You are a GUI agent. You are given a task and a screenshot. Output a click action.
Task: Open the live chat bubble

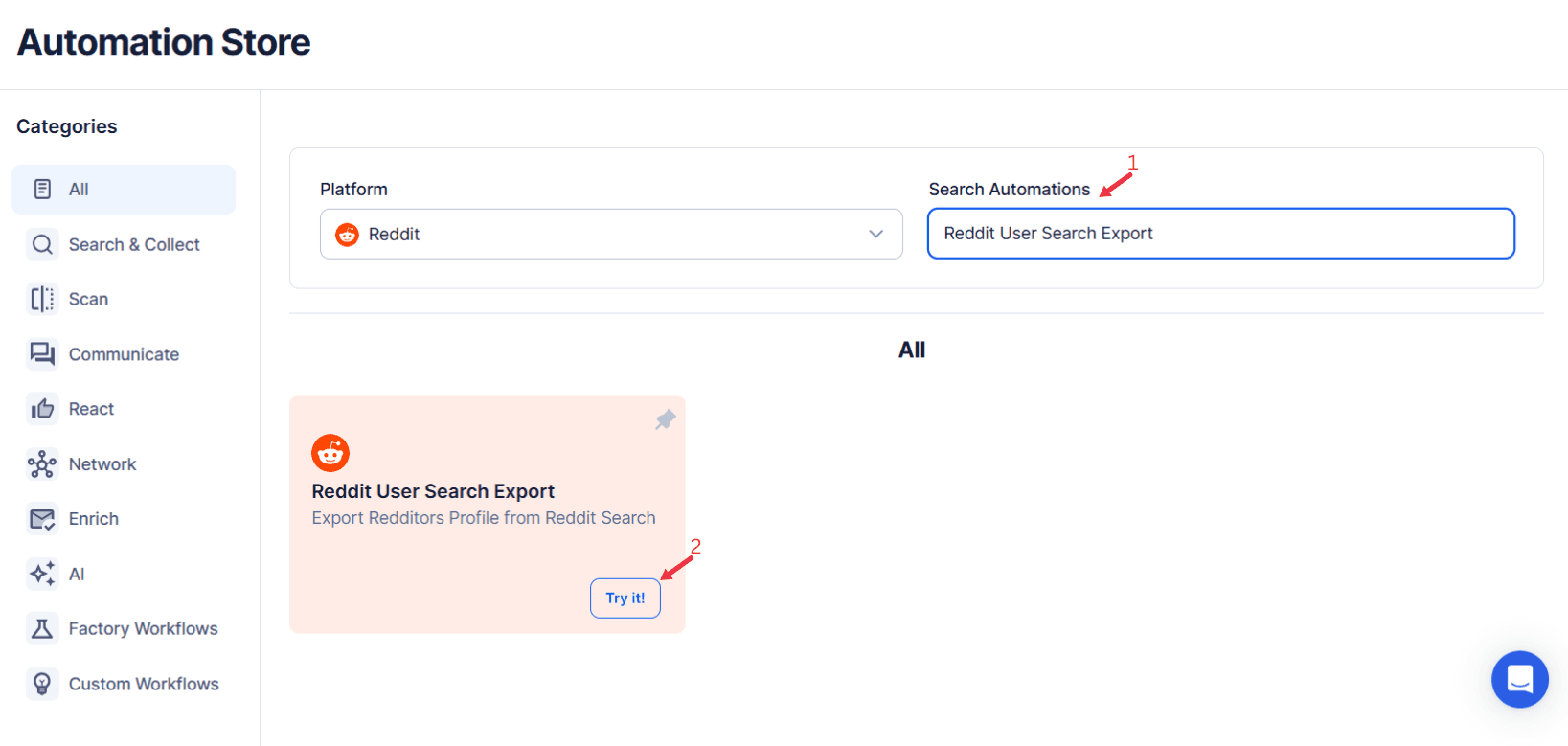click(1519, 679)
